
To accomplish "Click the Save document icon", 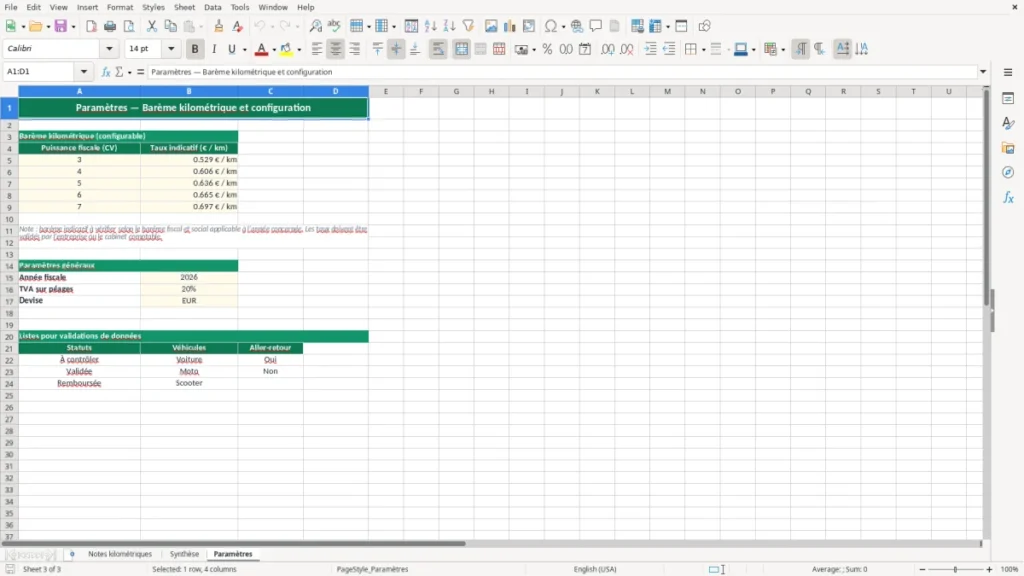I will pyautogui.click(x=61, y=26).
